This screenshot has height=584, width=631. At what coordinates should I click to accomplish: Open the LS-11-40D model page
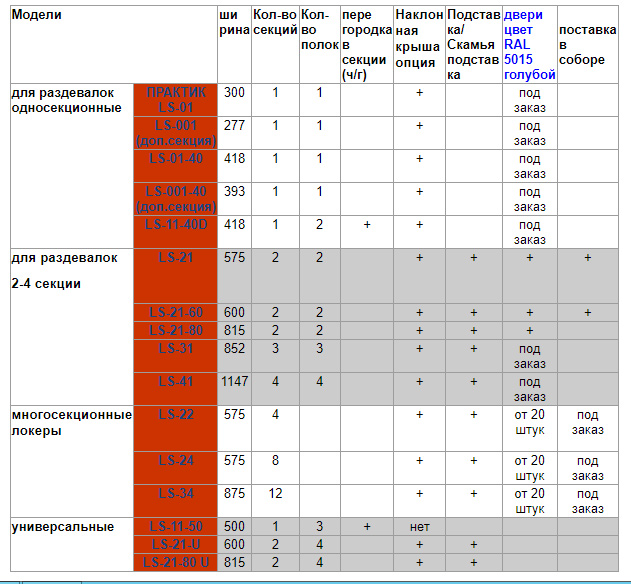(x=176, y=224)
